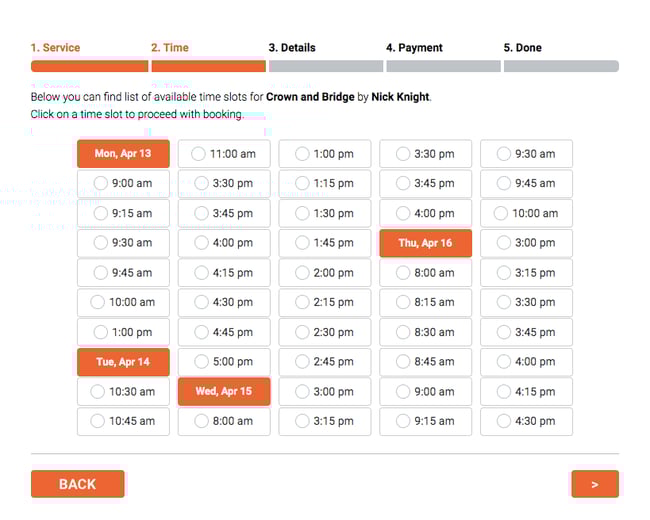Choose the 2:45 pm time slot
Image resolution: width=650 pixels, height=520 pixels.
(325, 362)
